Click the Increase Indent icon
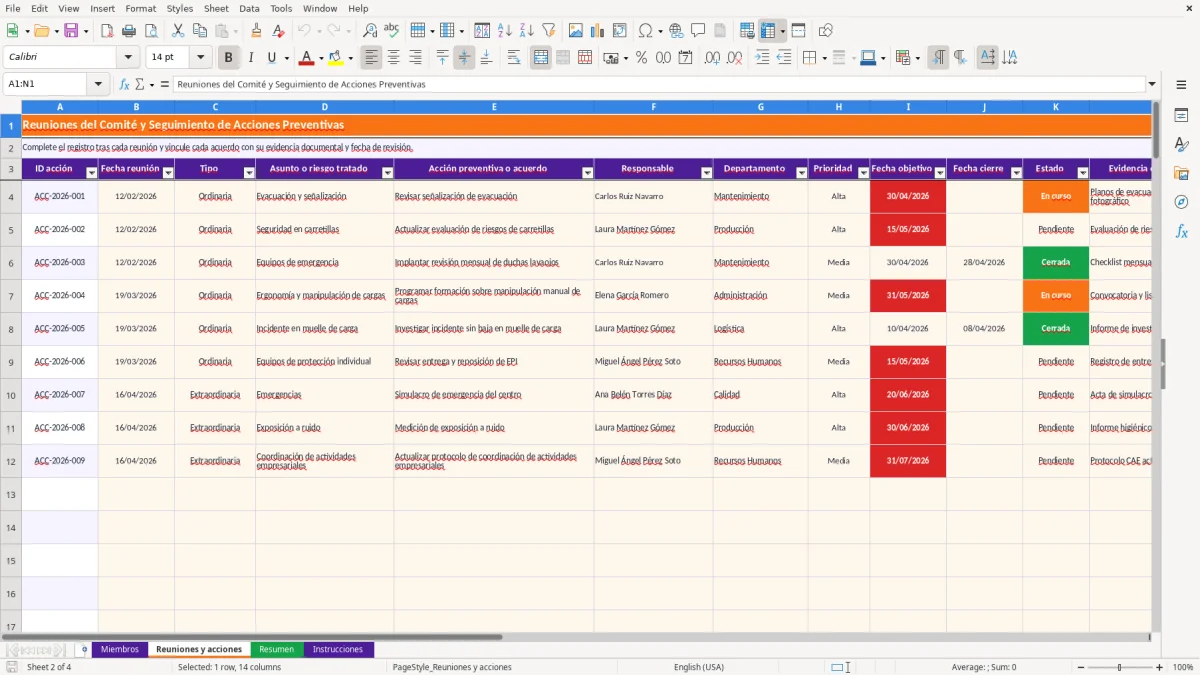1200x675 pixels. pyautogui.click(x=762, y=58)
